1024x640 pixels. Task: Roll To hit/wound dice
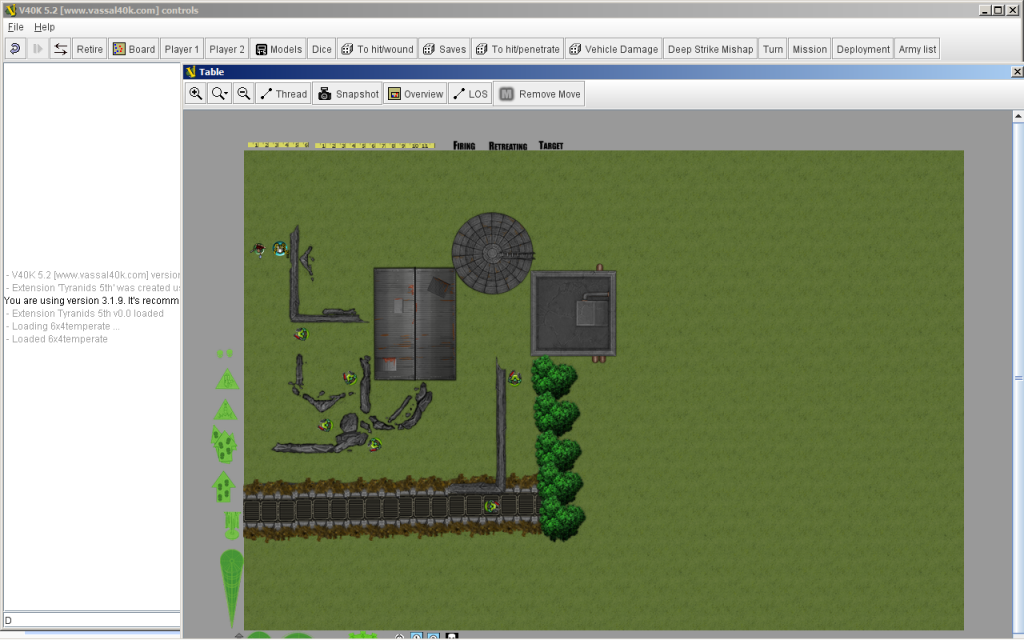click(377, 49)
